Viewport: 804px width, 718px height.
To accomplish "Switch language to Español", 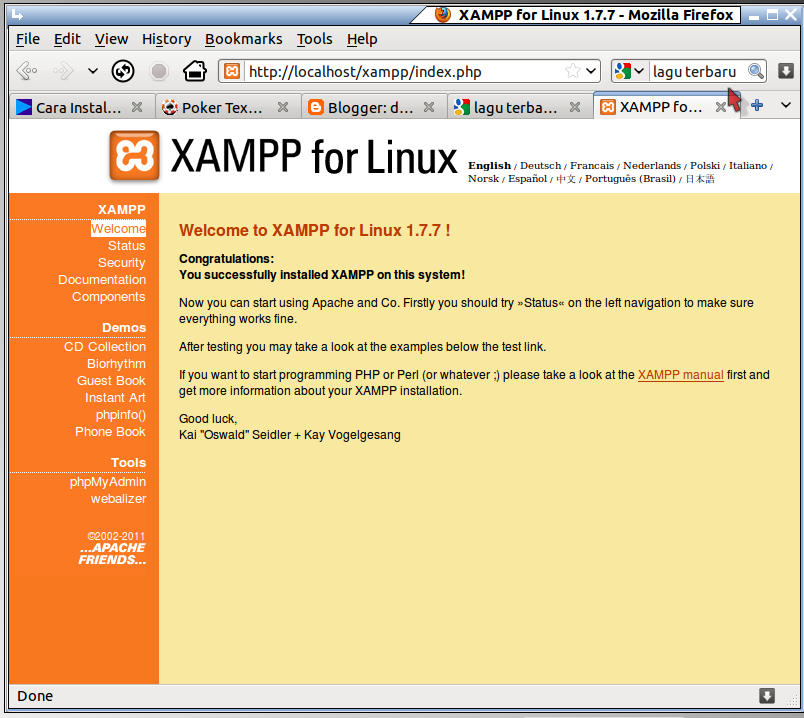I will click(527, 179).
